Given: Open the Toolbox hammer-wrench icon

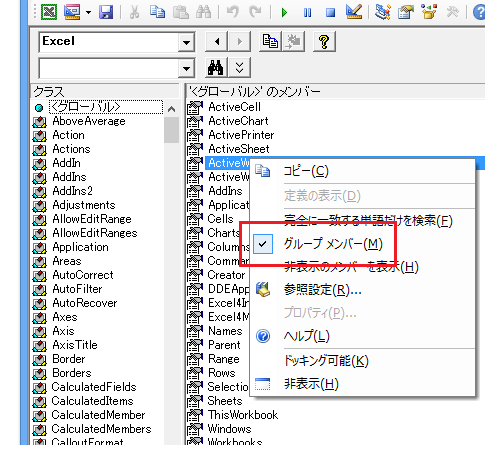Looking at the screenshot, I should 452,12.
